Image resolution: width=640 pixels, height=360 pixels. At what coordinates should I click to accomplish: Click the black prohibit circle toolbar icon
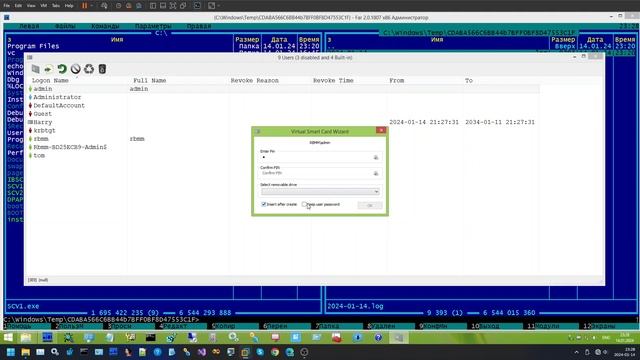point(76,69)
